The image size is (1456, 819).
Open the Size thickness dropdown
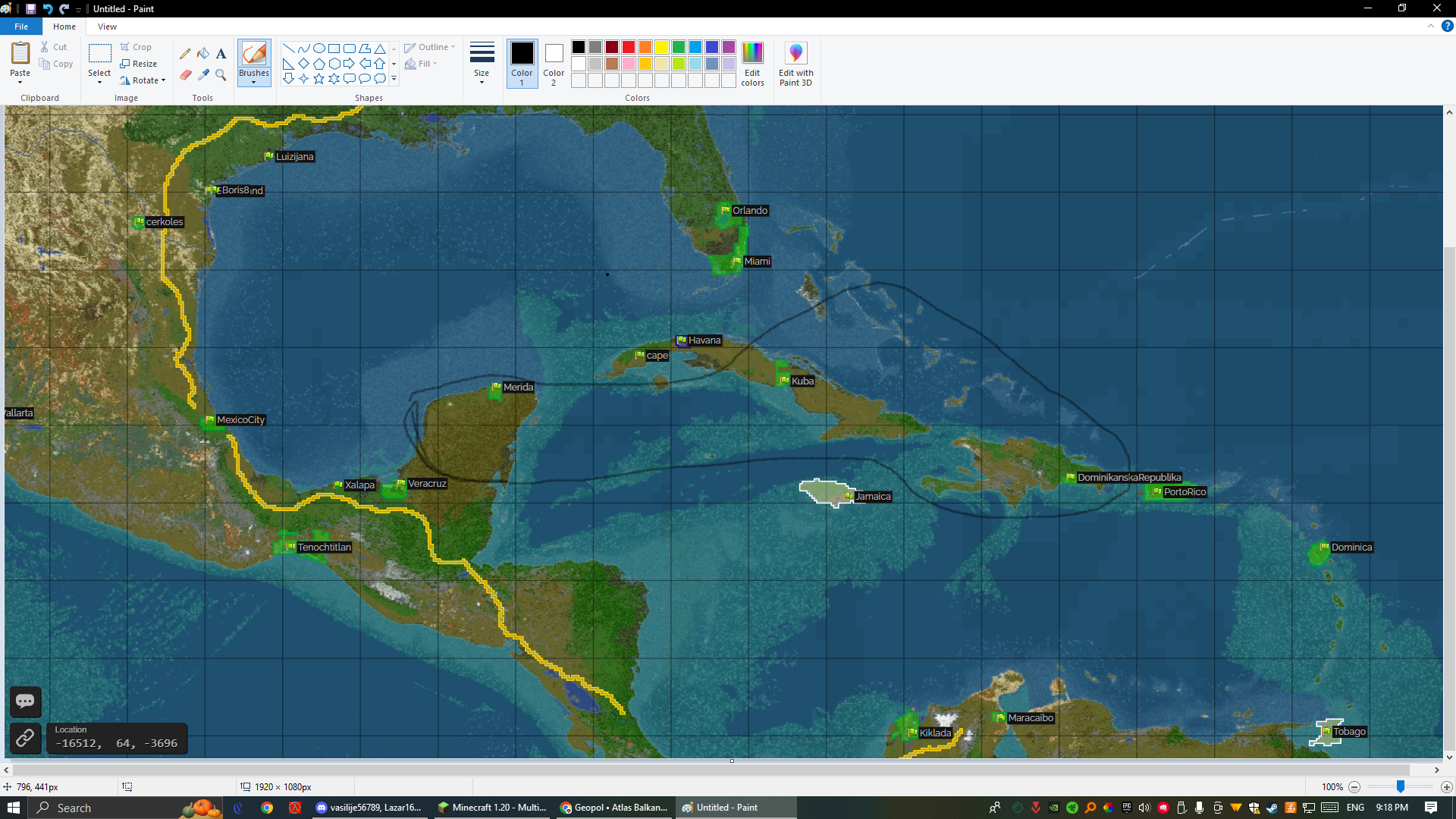click(482, 64)
